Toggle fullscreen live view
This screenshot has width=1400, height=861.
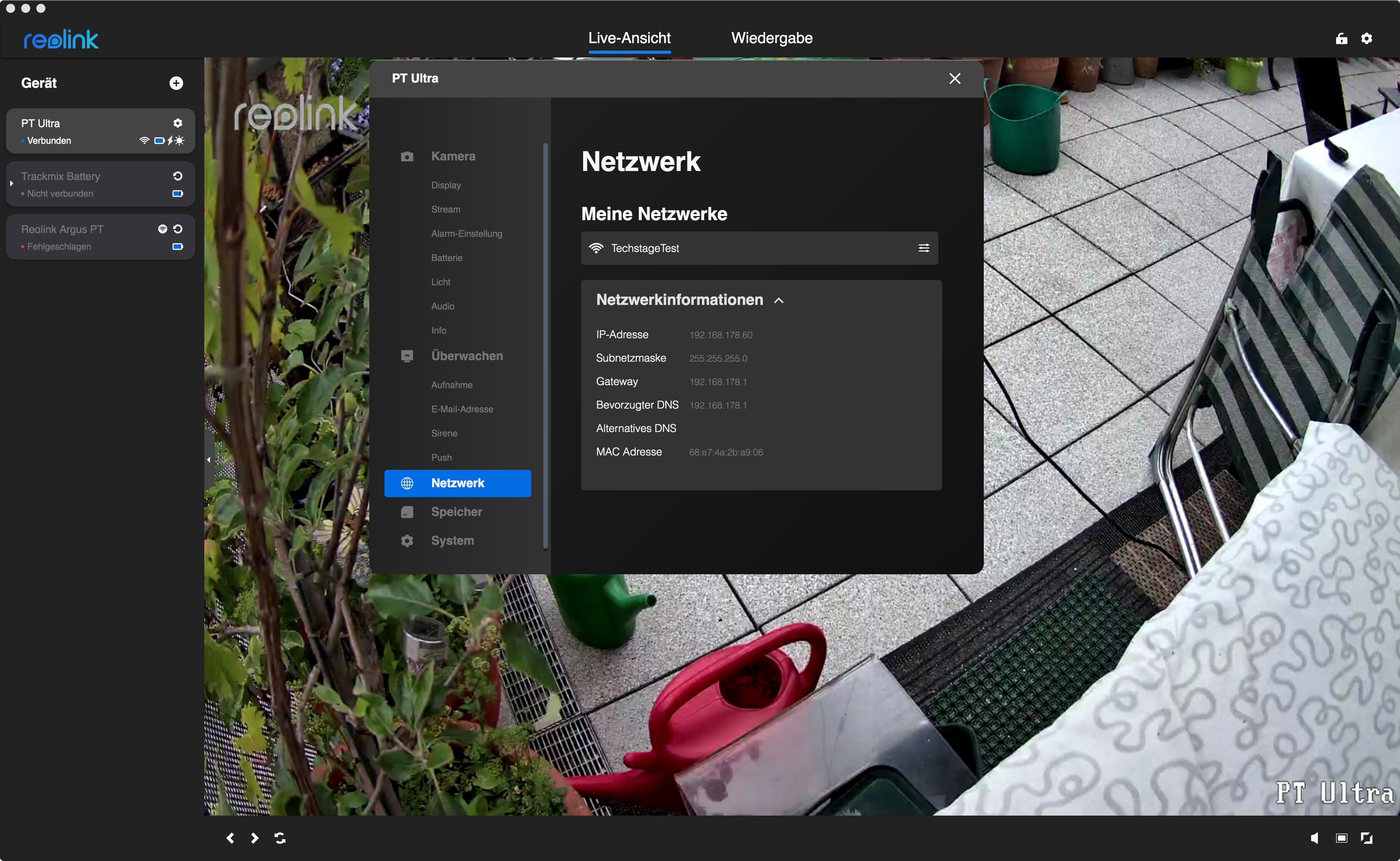[x=1366, y=838]
